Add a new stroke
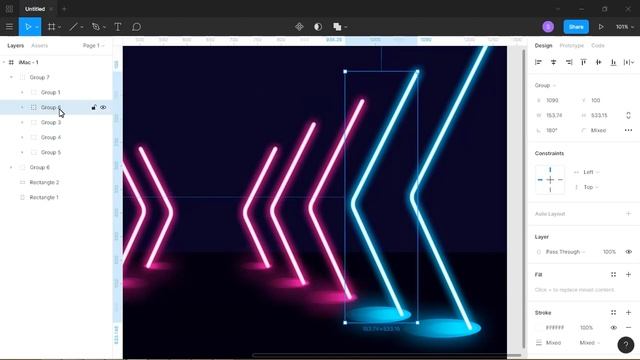The width and height of the screenshot is (640, 360). [629, 313]
